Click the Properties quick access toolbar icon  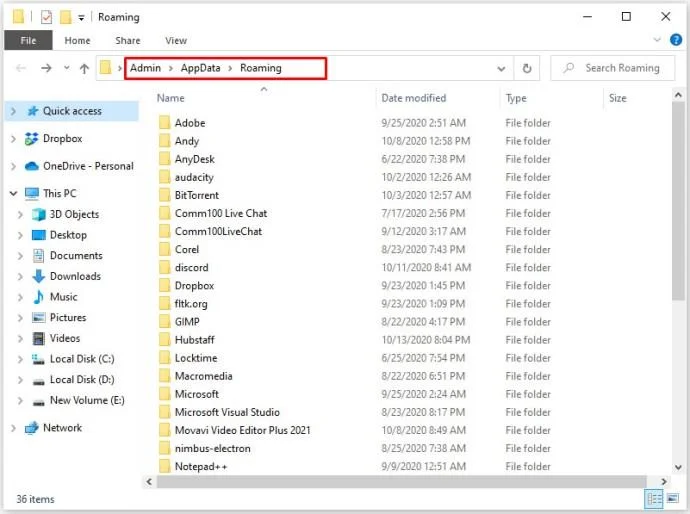click(x=46, y=17)
